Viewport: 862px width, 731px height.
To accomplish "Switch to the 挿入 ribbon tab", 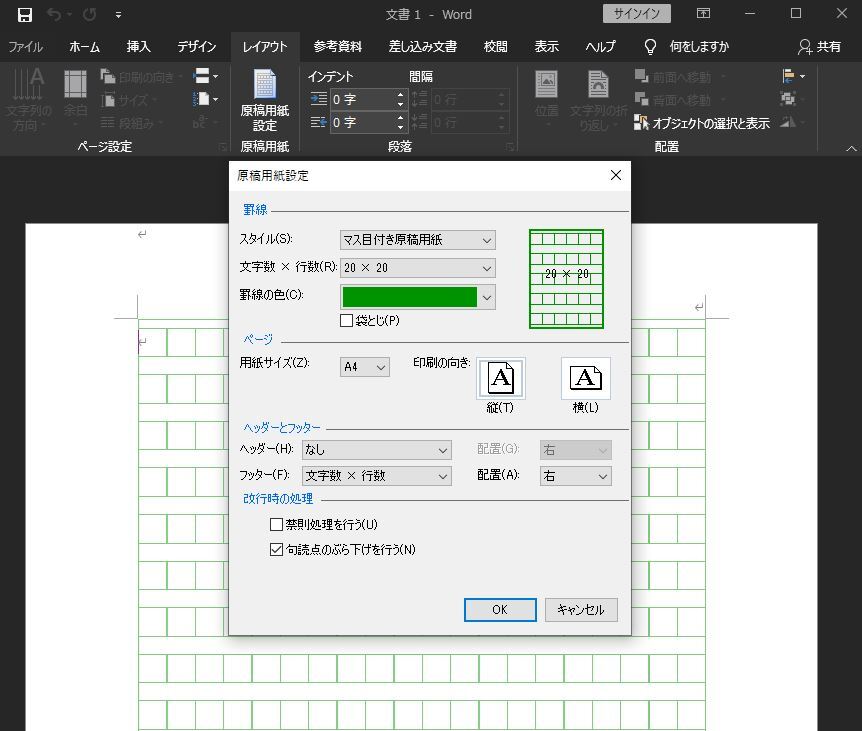I will click(139, 46).
